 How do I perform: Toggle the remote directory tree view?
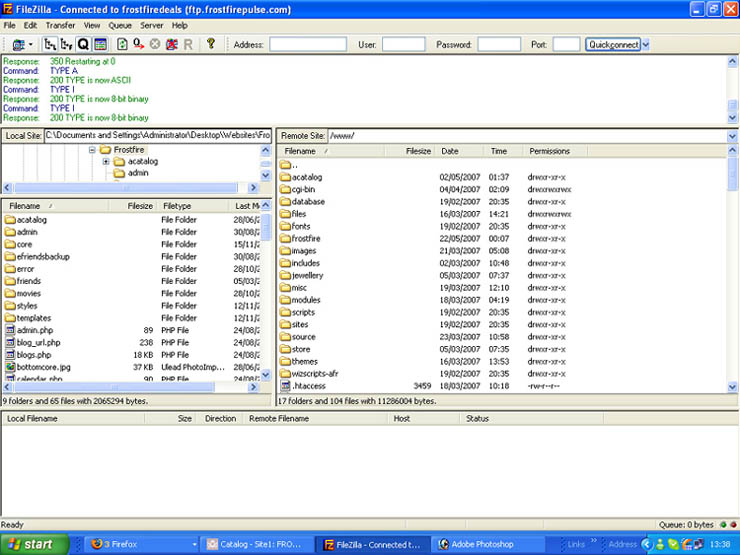pos(67,44)
